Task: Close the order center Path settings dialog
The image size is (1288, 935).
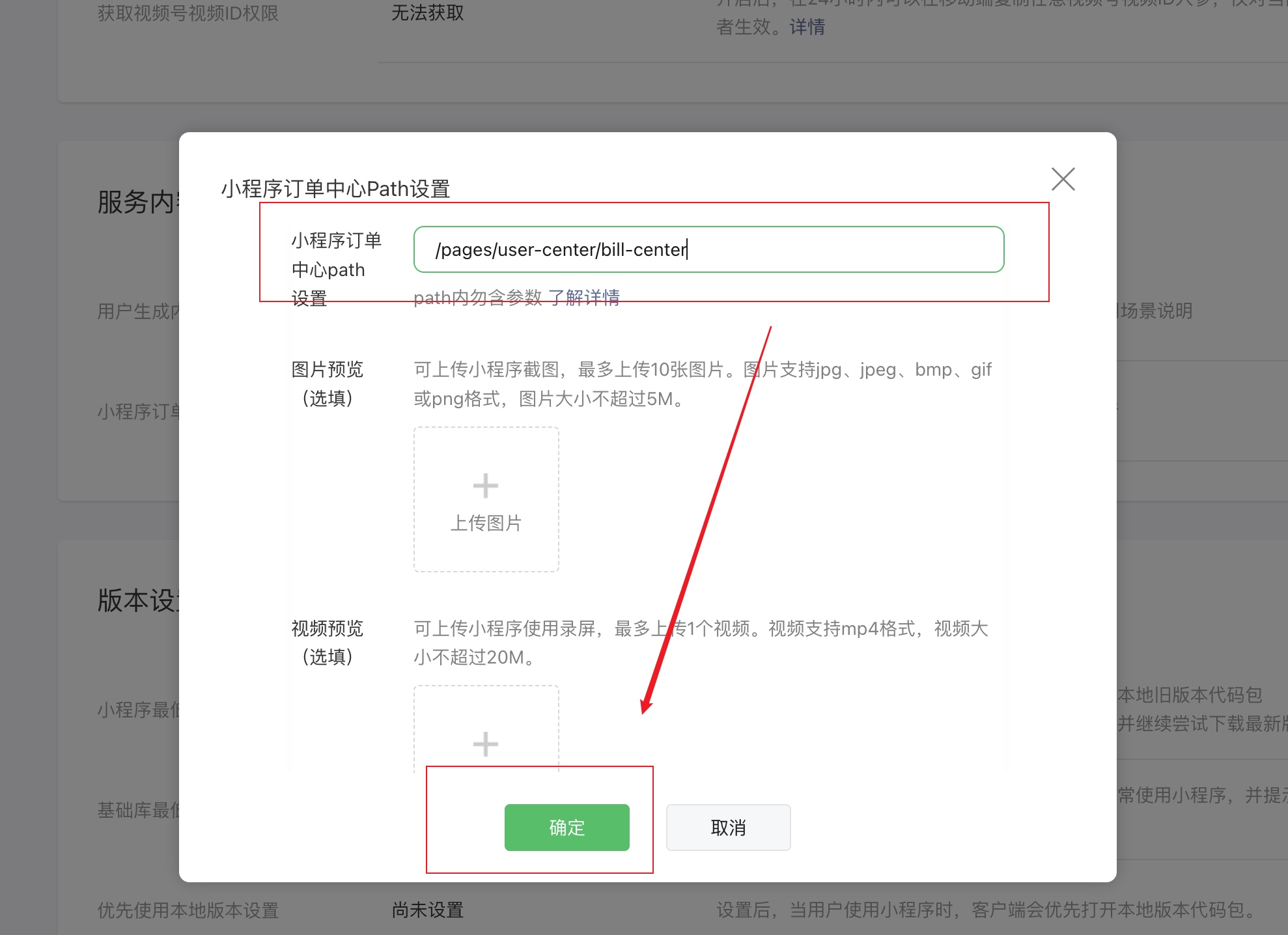Action: click(1063, 179)
